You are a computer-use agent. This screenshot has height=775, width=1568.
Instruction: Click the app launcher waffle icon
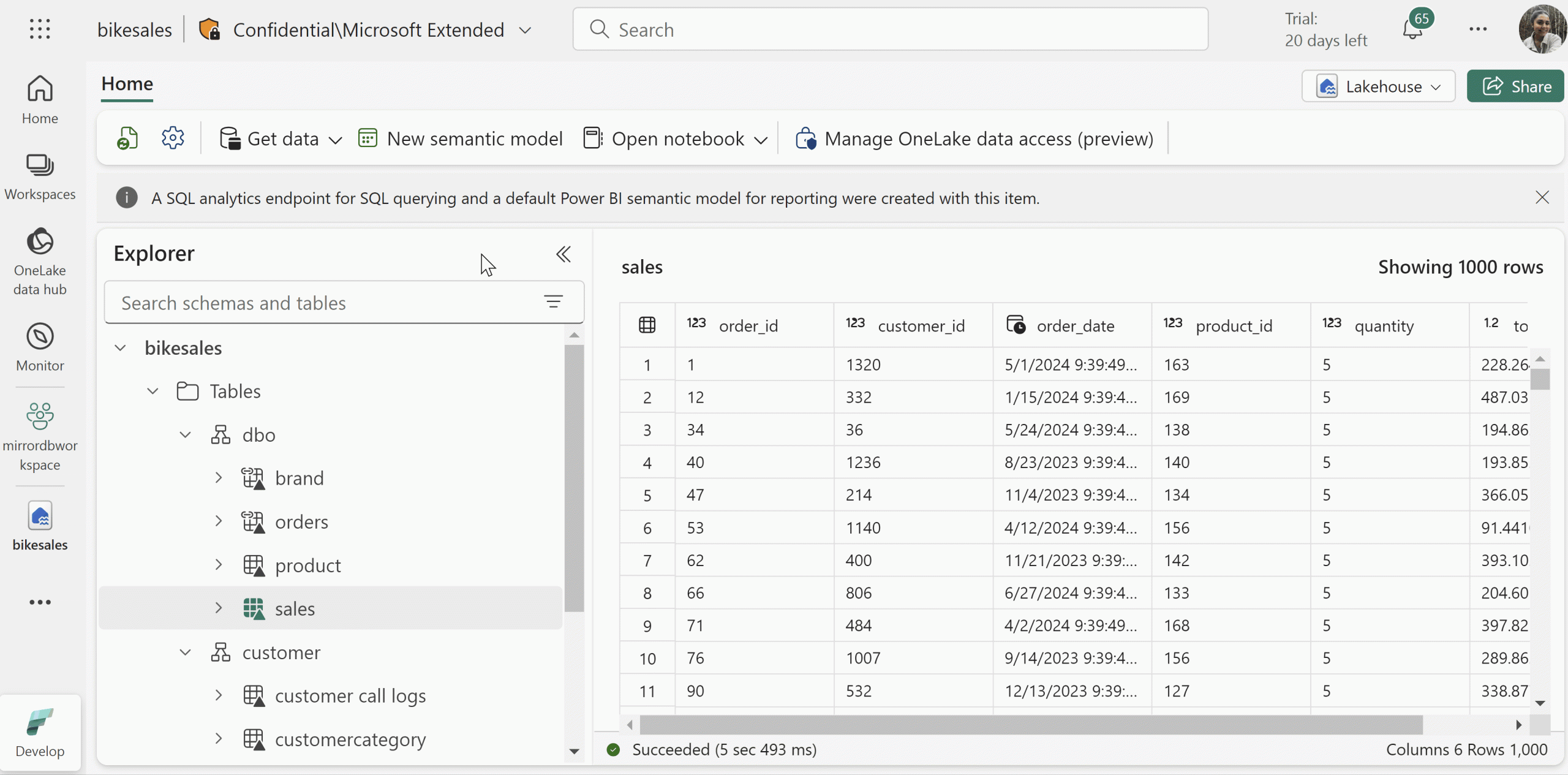[39, 28]
